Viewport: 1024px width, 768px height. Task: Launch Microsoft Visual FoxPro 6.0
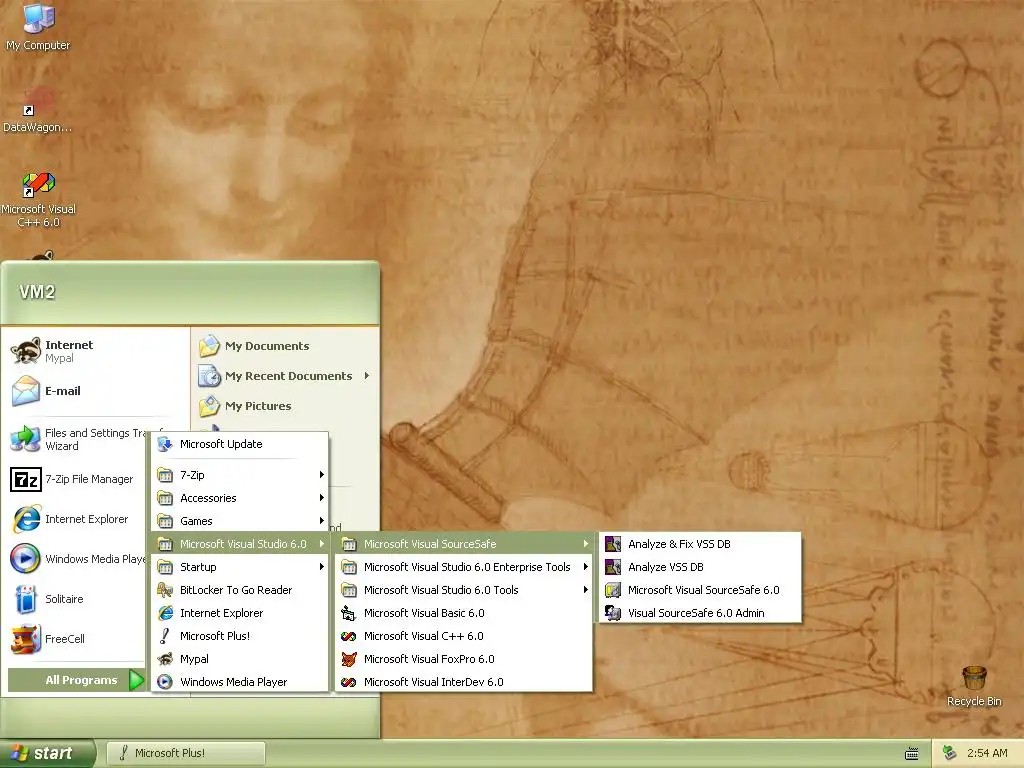(464, 659)
